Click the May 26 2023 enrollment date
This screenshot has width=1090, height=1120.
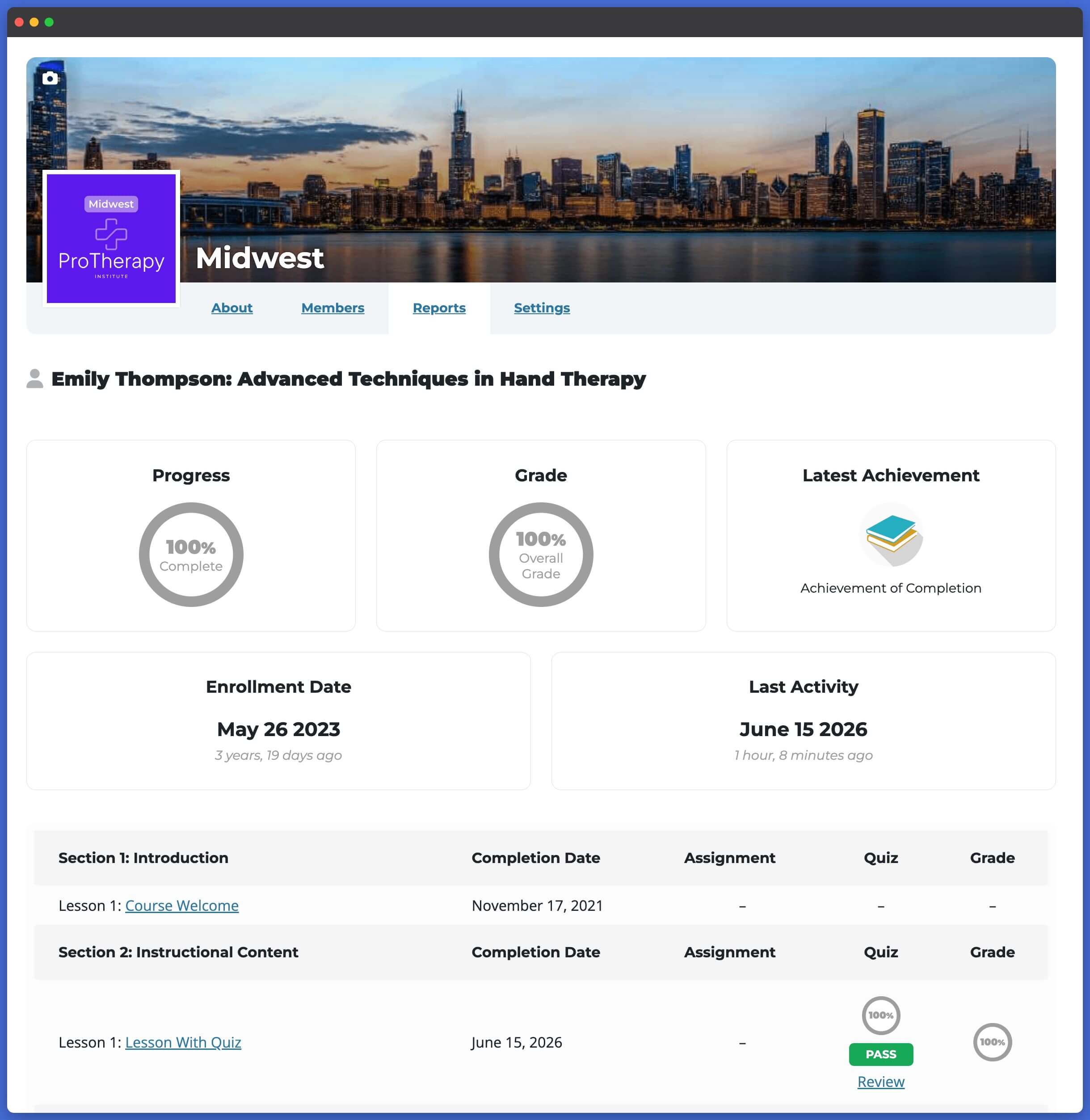click(x=278, y=729)
